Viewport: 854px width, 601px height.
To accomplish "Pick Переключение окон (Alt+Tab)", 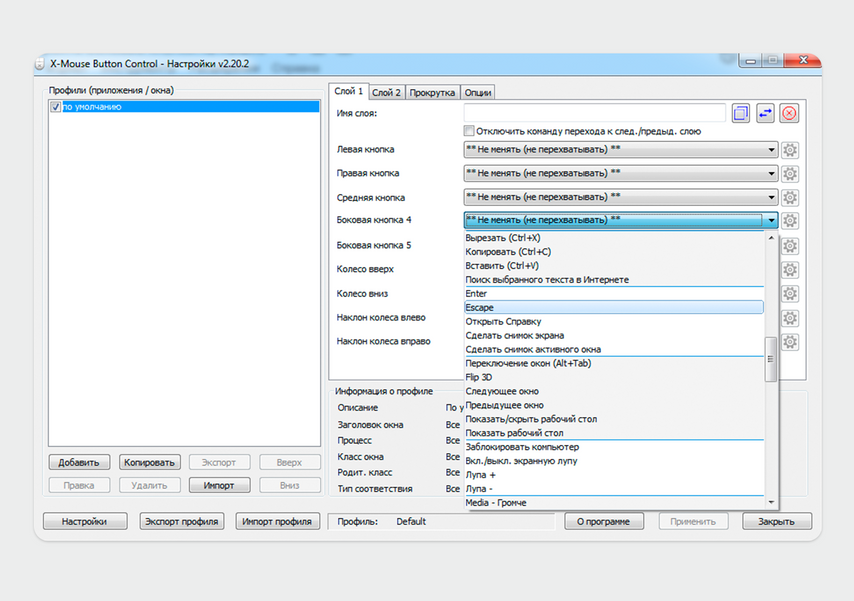I will [614, 363].
